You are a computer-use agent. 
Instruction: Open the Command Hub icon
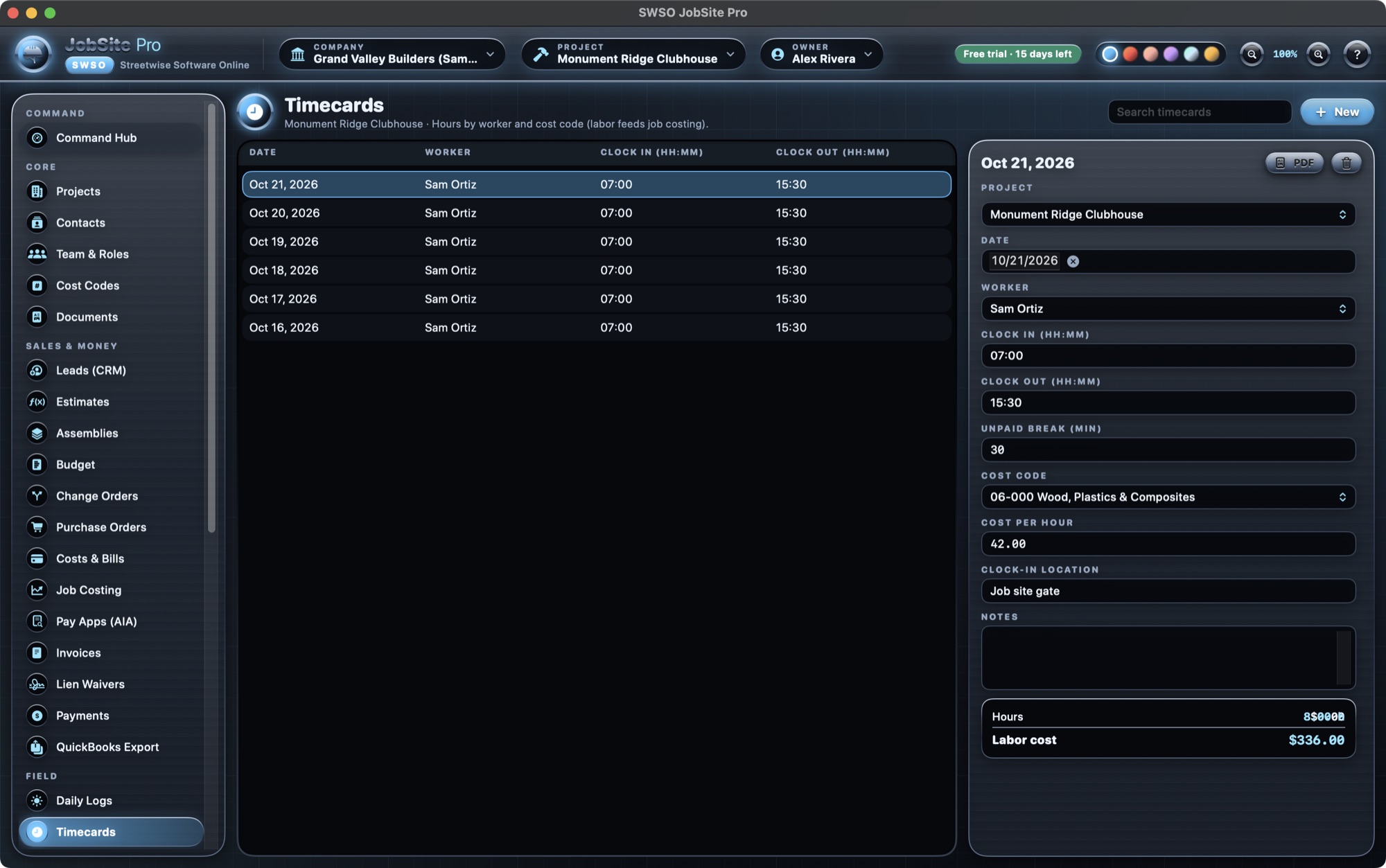click(37, 138)
